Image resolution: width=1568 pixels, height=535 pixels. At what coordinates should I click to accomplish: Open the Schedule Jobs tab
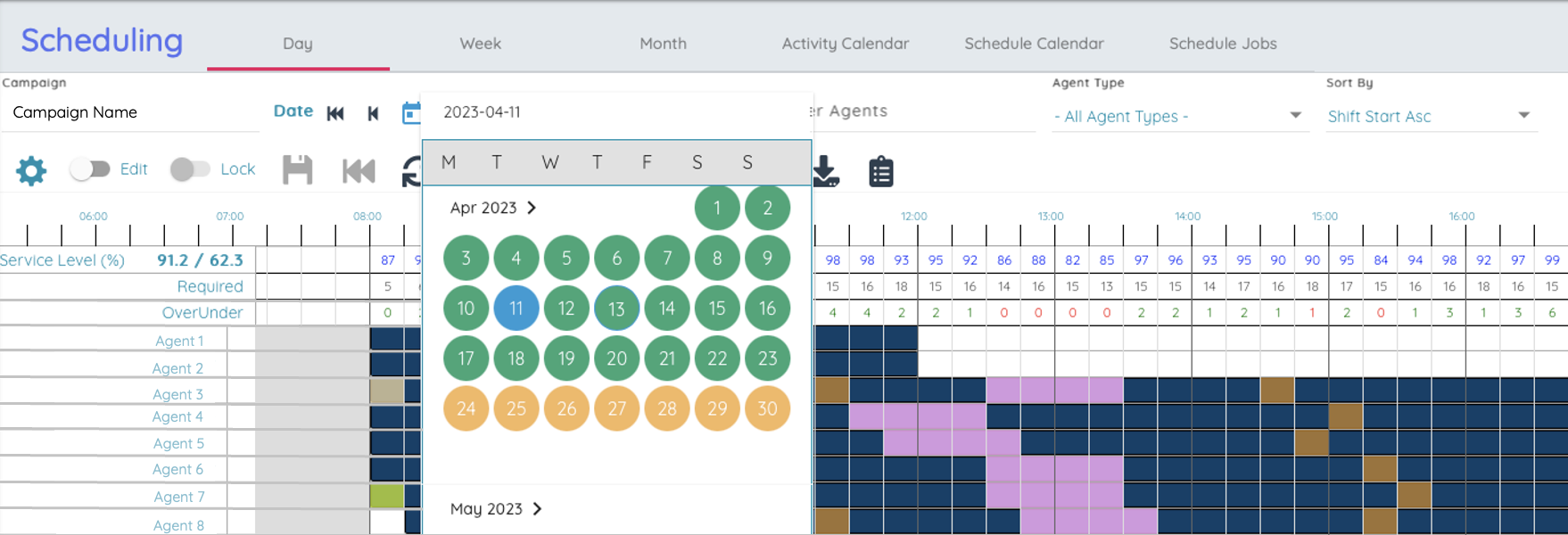(x=1222, y=44)
